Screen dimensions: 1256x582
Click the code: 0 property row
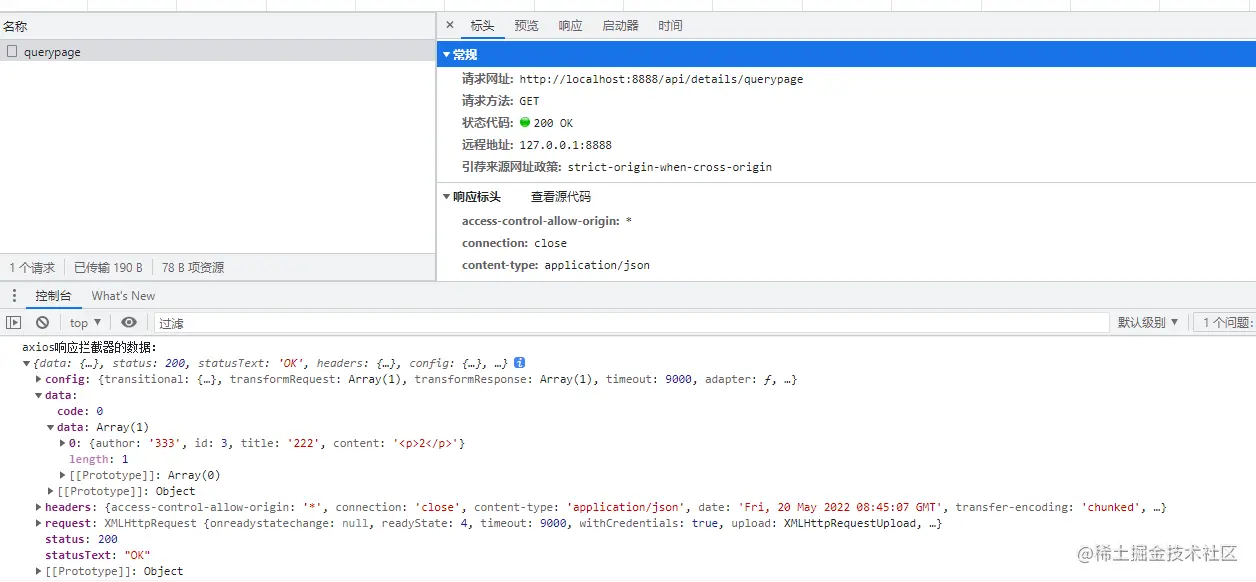[x=80, y=411]
